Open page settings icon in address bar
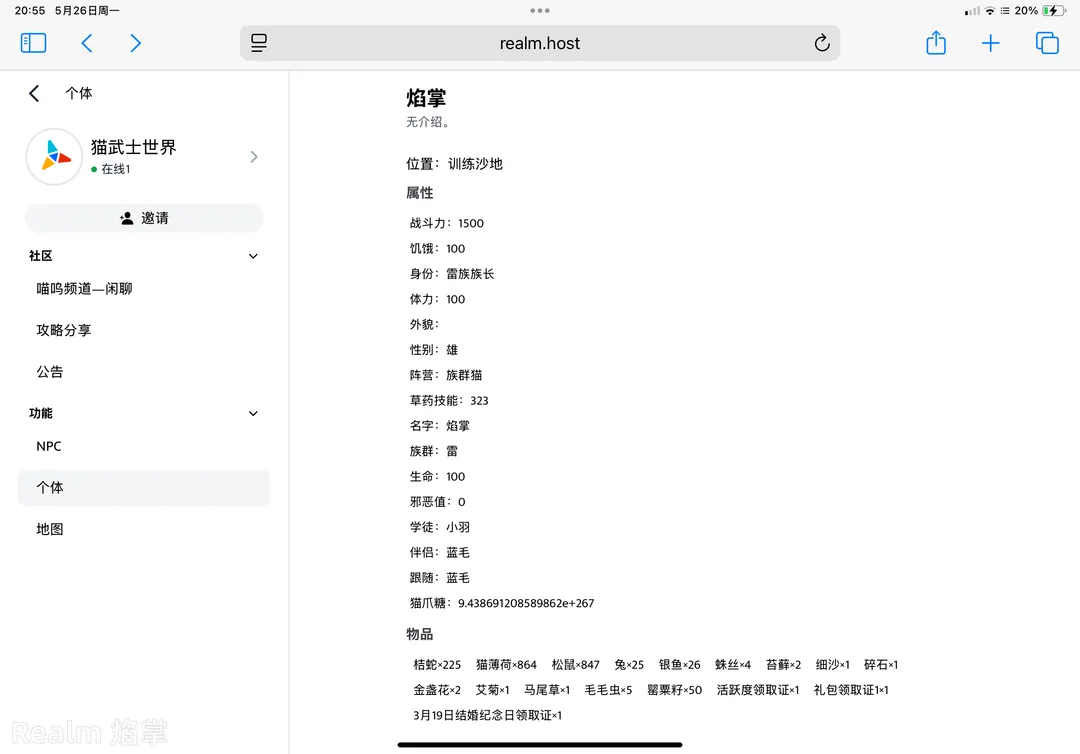Screen dimensions: 1080x754 pos(259,43)
